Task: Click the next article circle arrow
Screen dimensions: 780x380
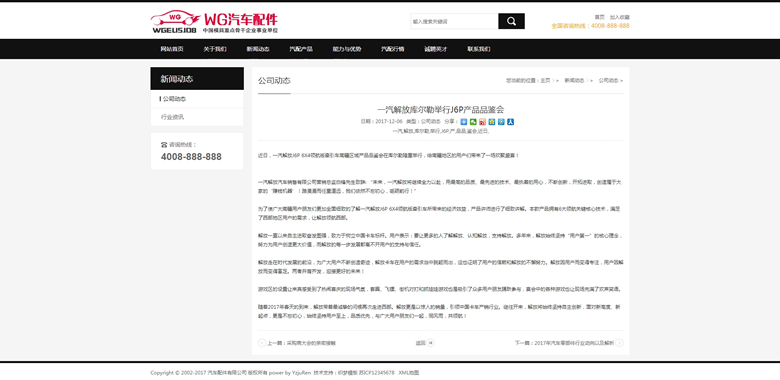Action: (619, 343)
